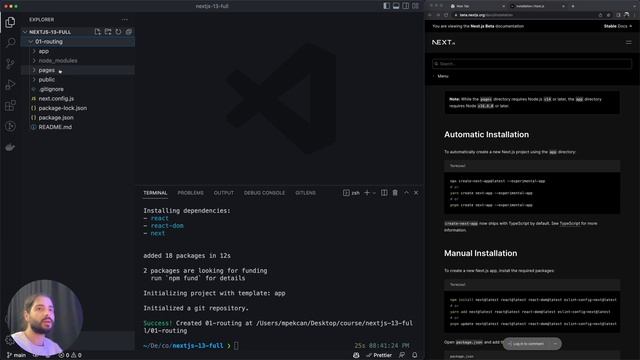Click the Next.js logo in browser

pos(443,42)
